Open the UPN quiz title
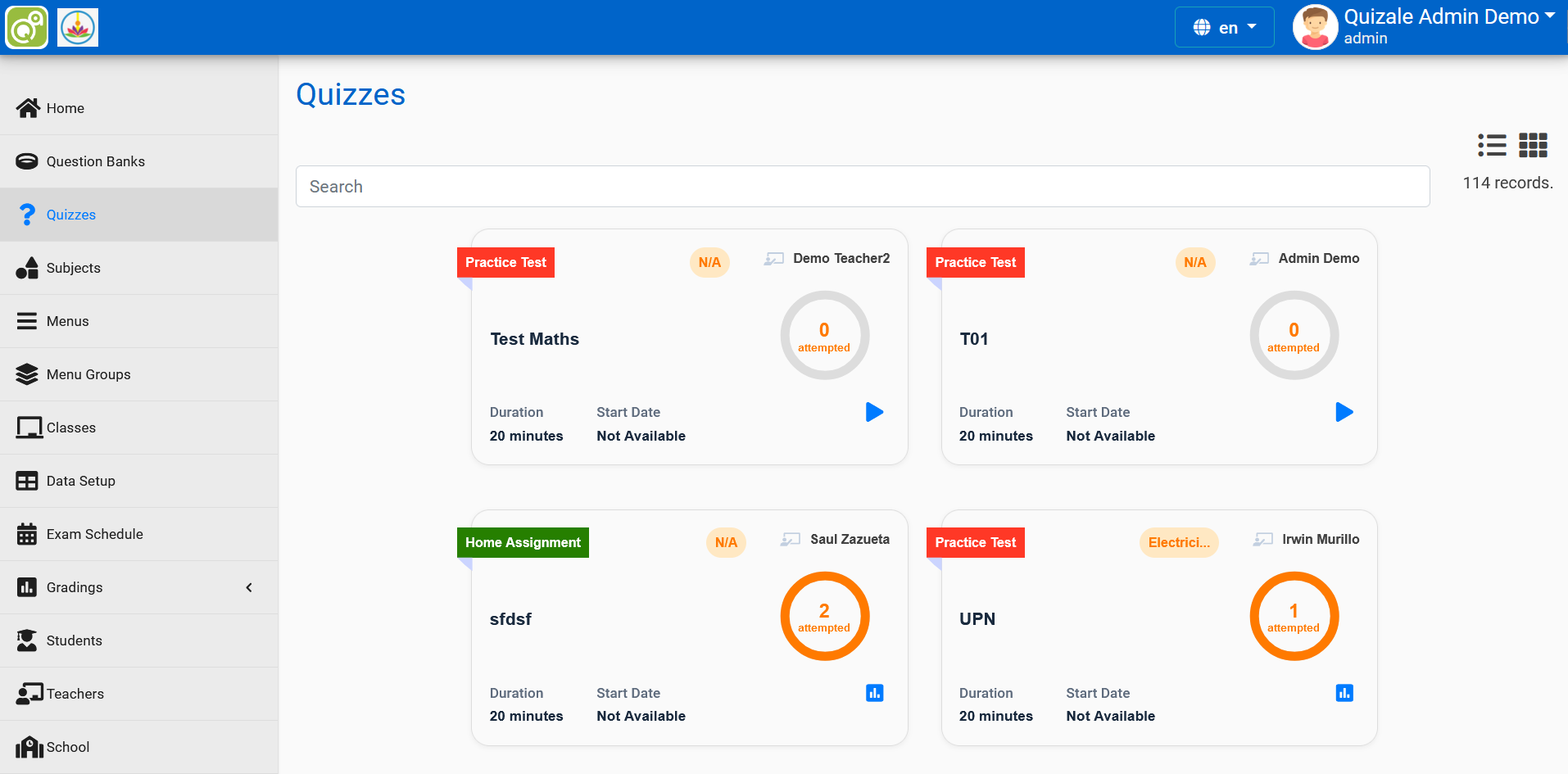 point(977,619)
